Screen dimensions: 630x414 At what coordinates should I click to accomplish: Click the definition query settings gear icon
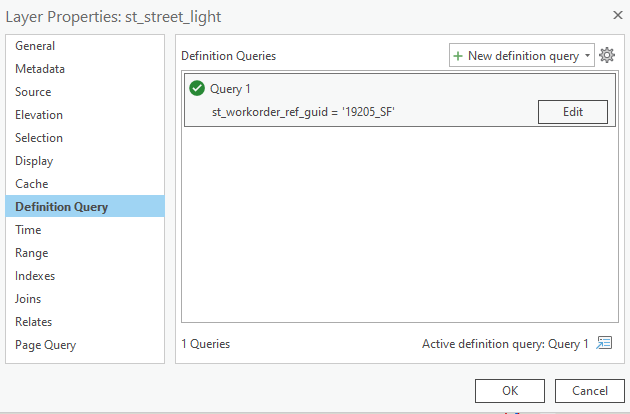pos(607,56)
